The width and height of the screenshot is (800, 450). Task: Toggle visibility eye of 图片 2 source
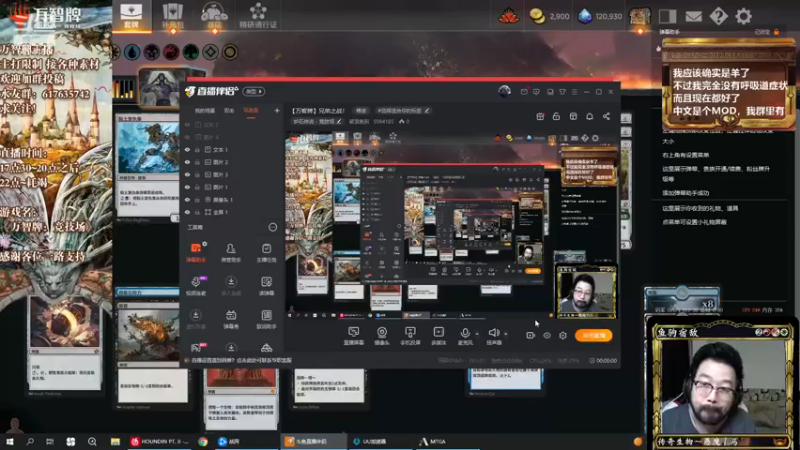[187, 162]
